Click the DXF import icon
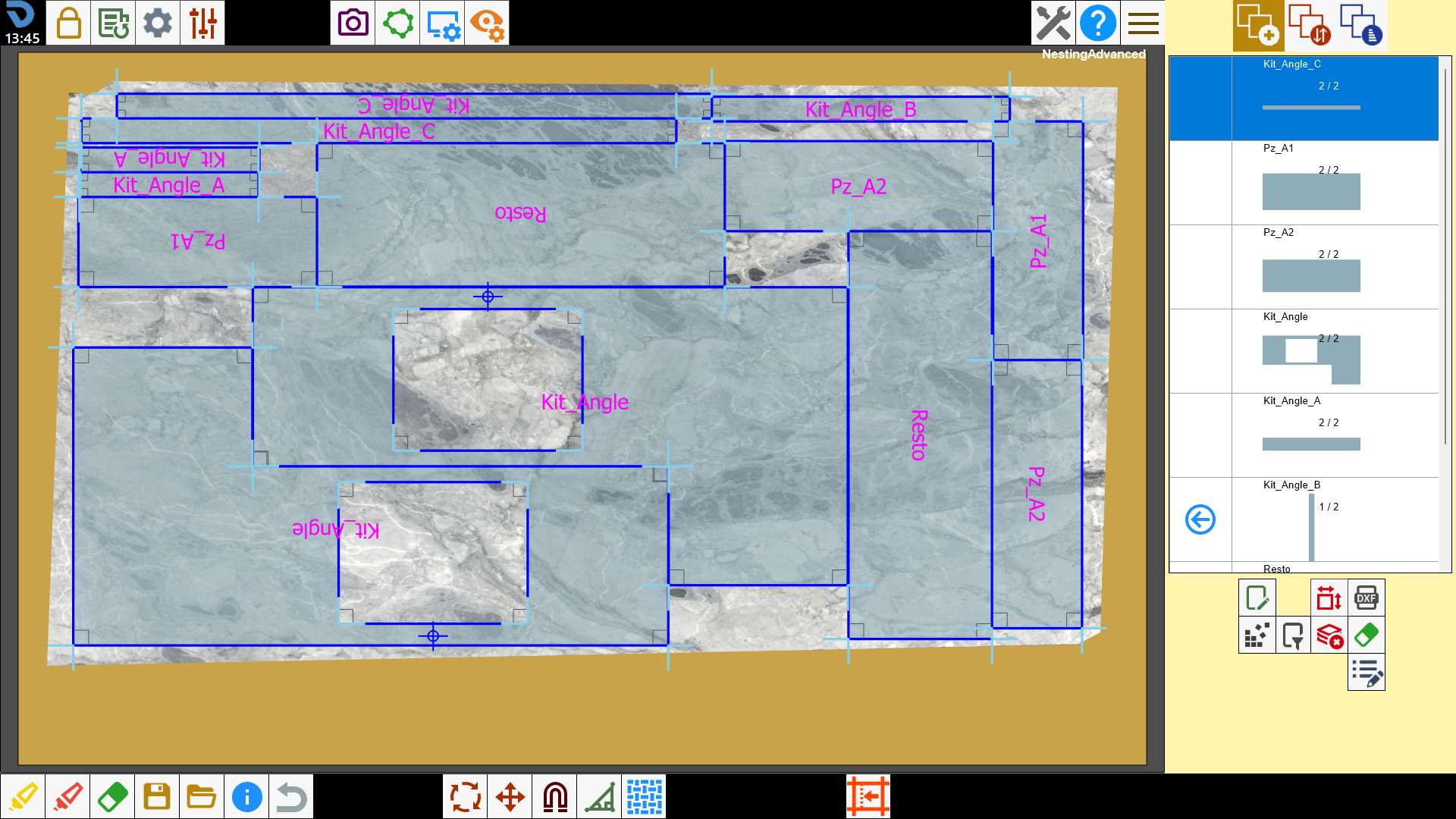This screenshot has height=819, width=1456. pyautogui.click(x=1367, y=598)
